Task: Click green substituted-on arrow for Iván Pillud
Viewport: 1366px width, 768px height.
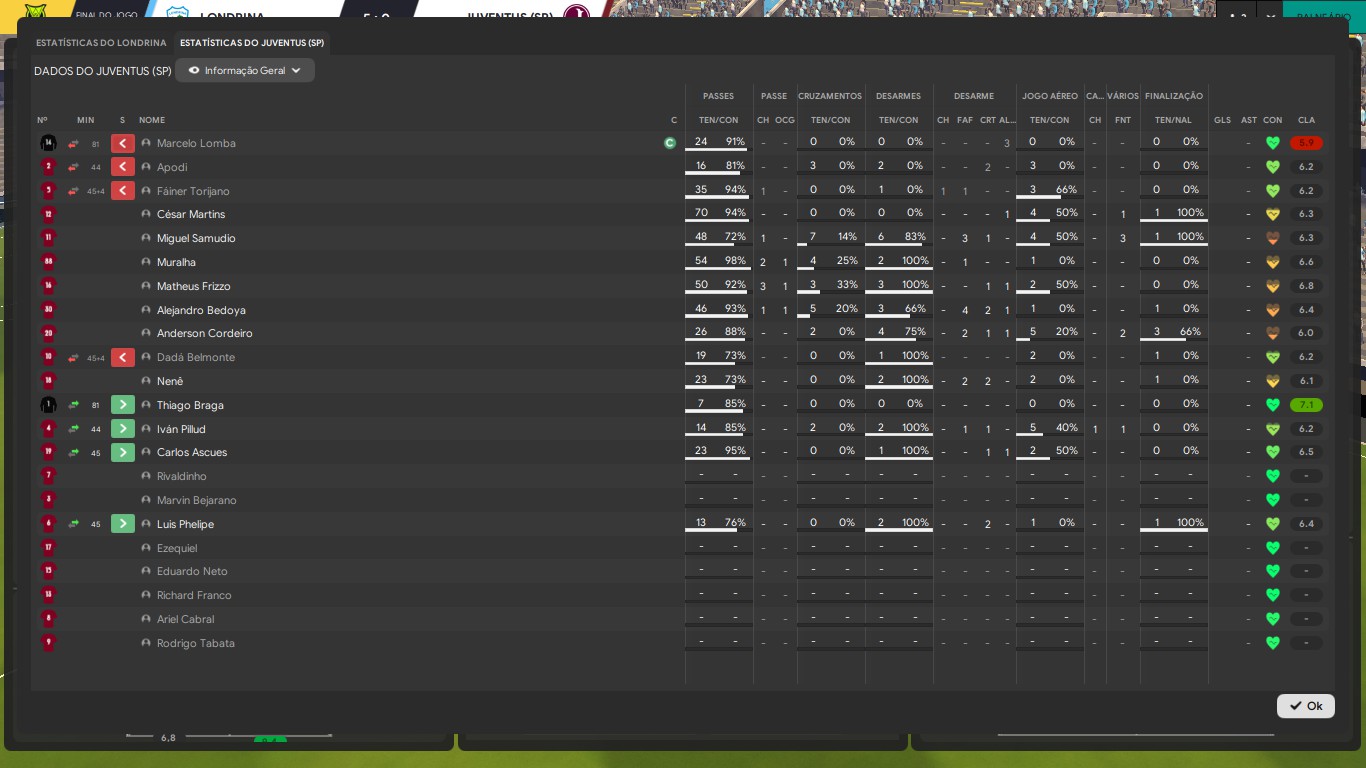Action: (x=123, y=429)
